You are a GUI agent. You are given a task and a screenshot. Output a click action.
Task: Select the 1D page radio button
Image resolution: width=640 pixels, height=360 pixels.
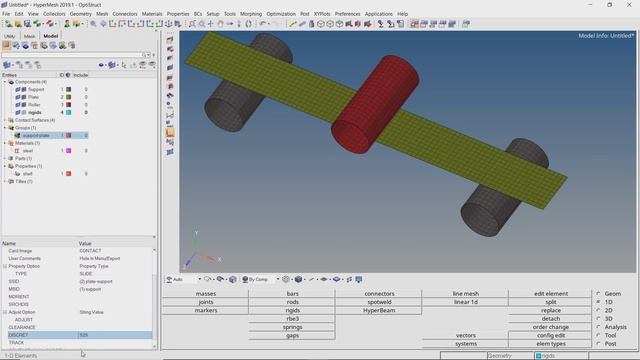click(x=598, y=302)
